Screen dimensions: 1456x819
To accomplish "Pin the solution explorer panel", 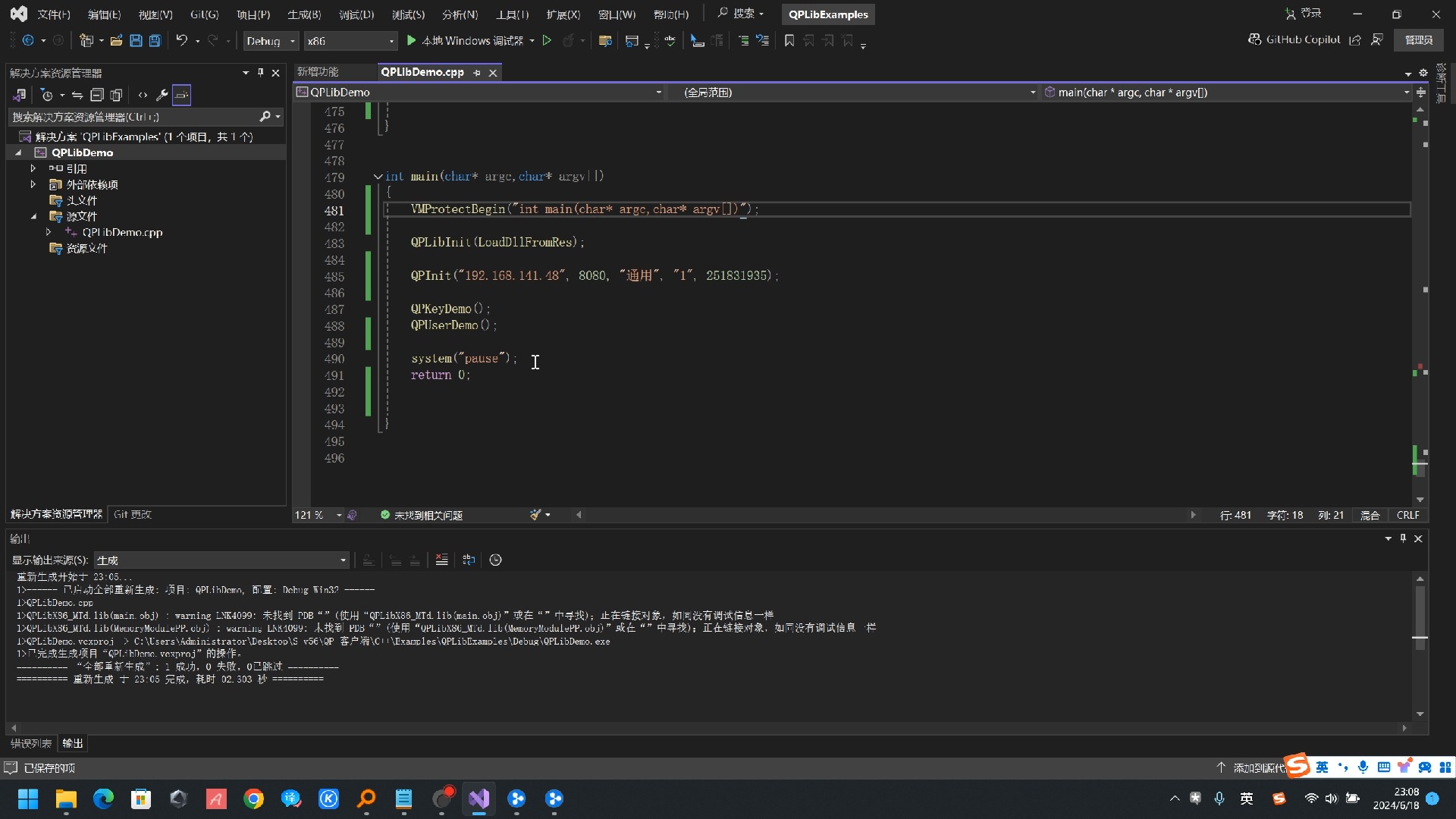I will click(260, 73).
